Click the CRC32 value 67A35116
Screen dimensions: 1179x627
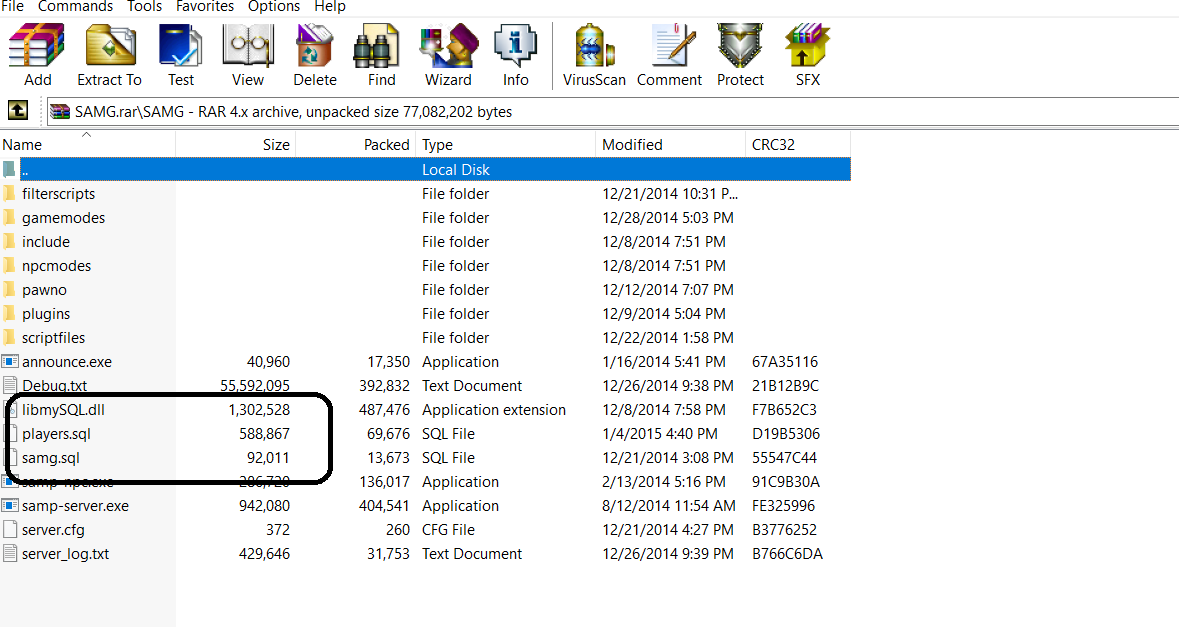[785, 362]
